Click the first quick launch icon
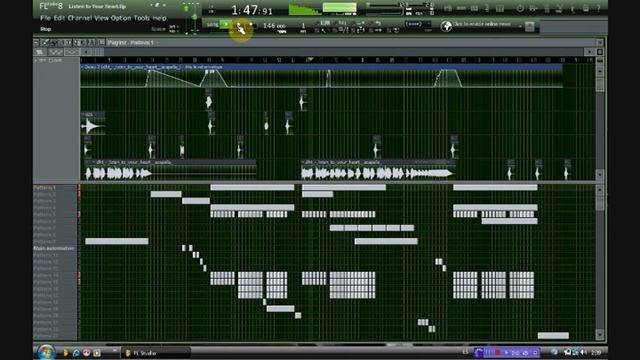This screenshot has width=640, height=360. coord(66,353)
